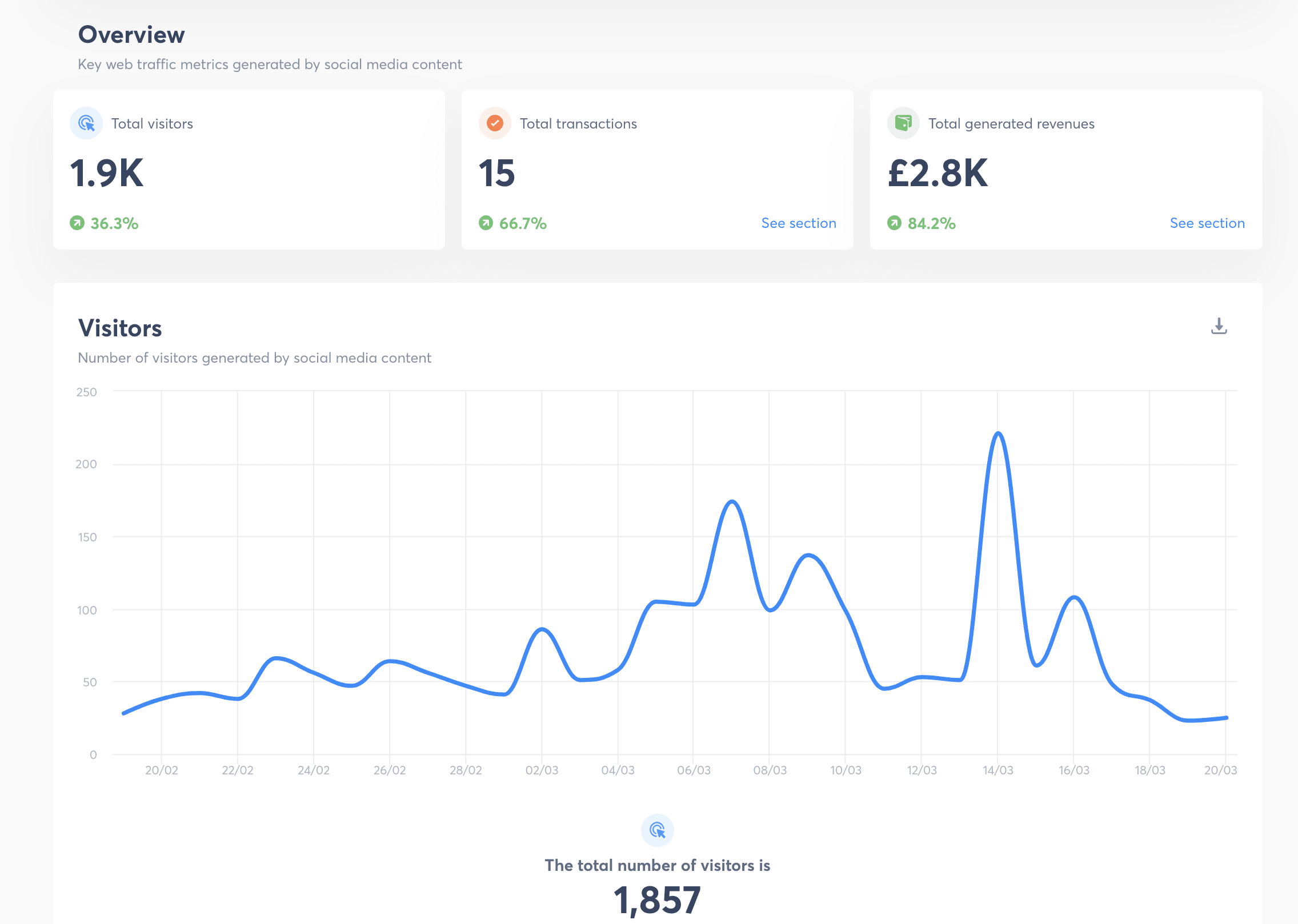The height and width of the screenshot is (924, 1298).
Task: Click the 16/03 x-axis date label
Action: point(1073,770)
